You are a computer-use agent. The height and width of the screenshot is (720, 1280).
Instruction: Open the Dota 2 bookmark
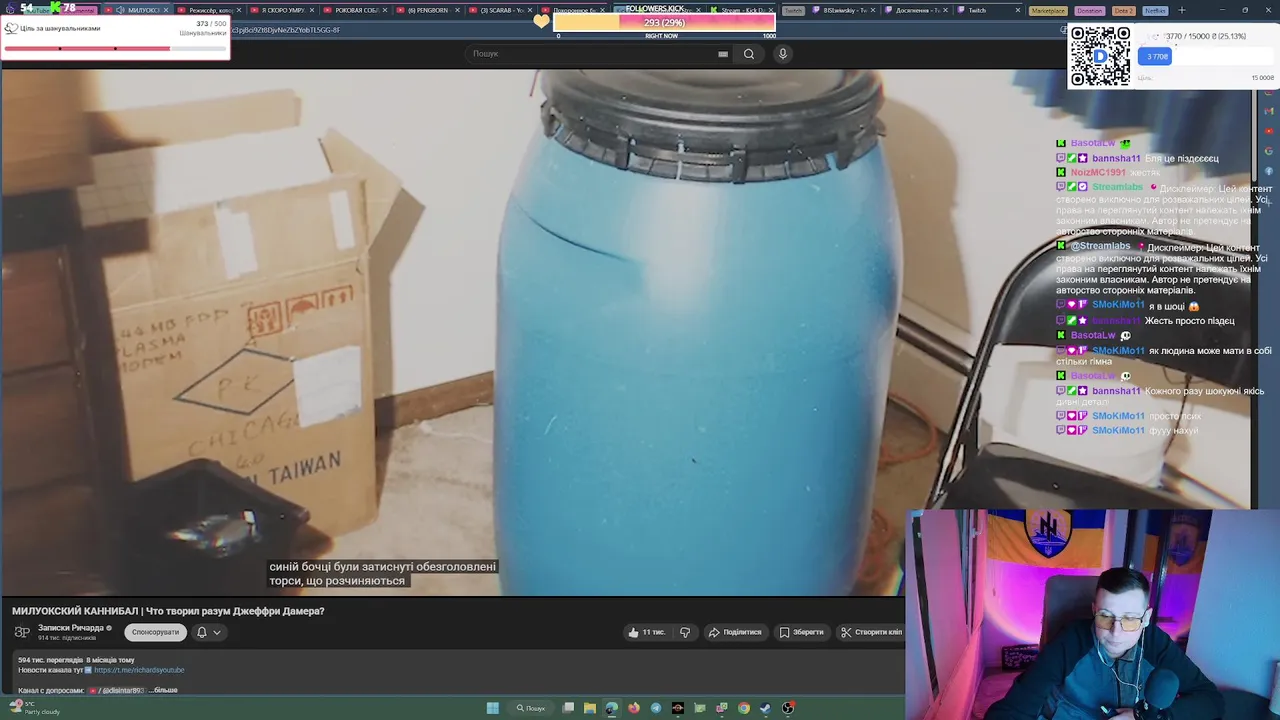pyautogui.click(x=1124, y=10)
